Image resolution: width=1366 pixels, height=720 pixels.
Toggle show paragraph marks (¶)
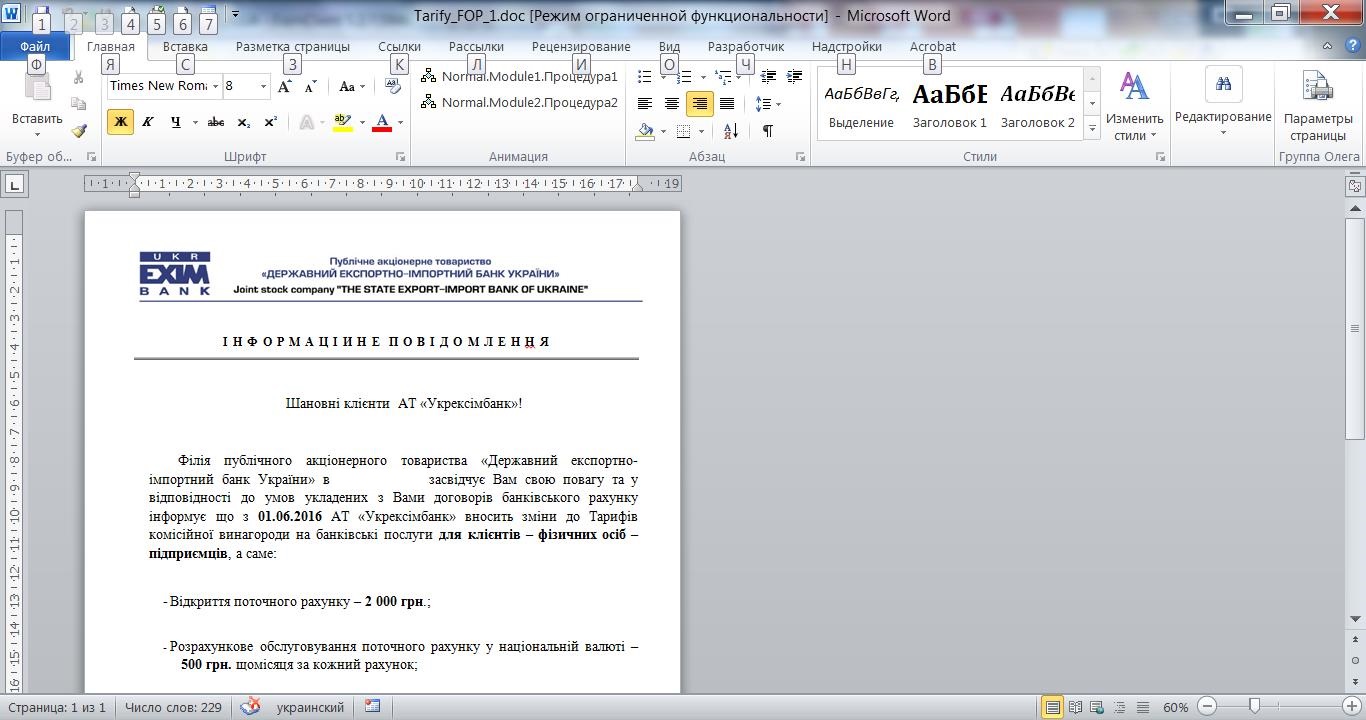click(767, 130)
